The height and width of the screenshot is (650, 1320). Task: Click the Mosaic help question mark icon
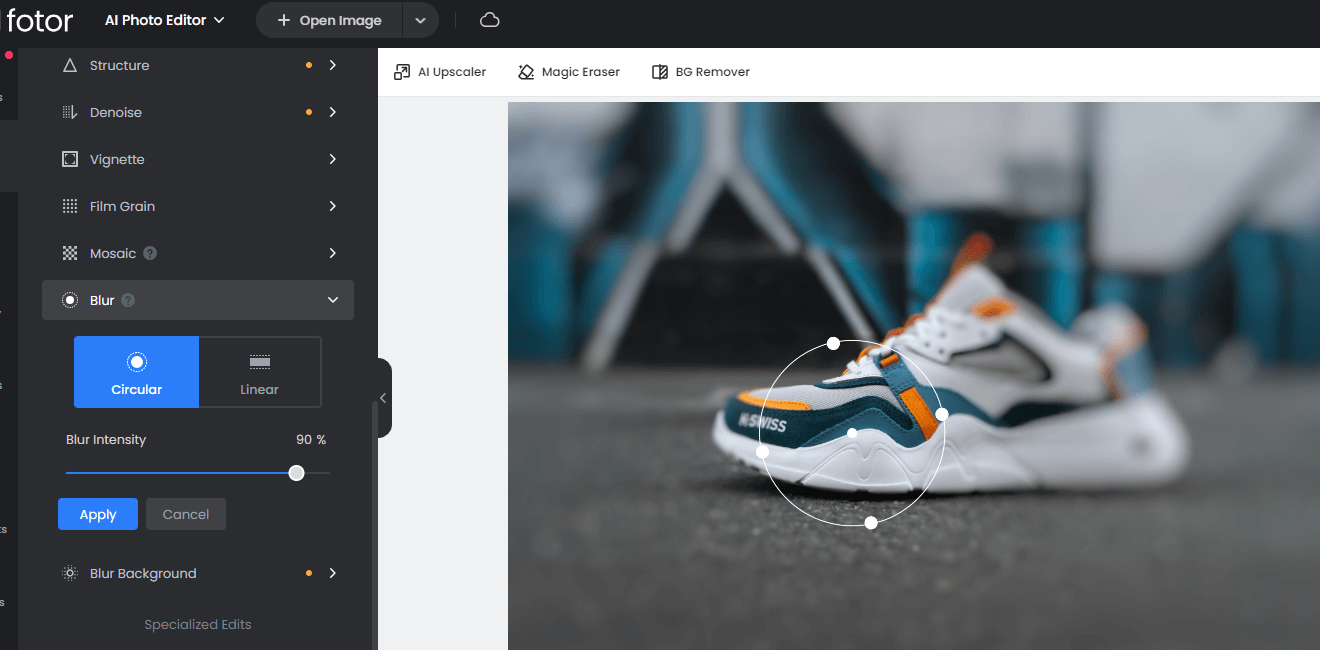[x=150, y=253]
